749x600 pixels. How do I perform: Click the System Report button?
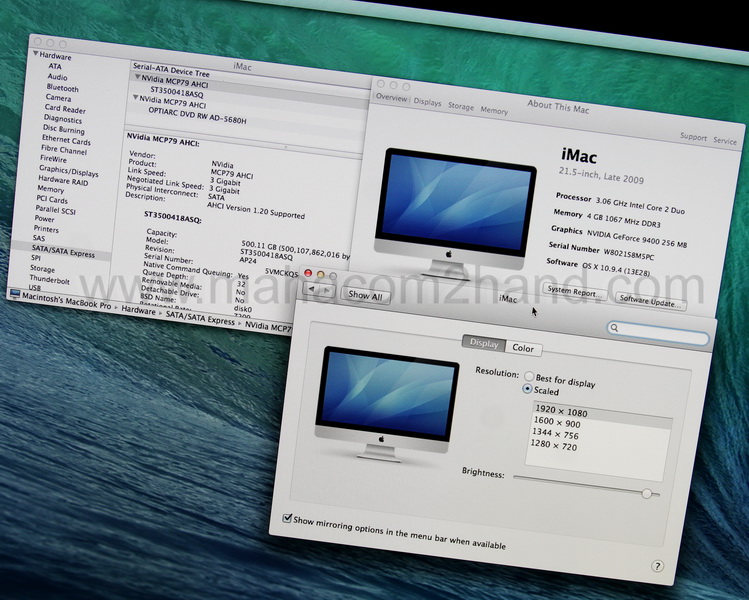point(575,291)
